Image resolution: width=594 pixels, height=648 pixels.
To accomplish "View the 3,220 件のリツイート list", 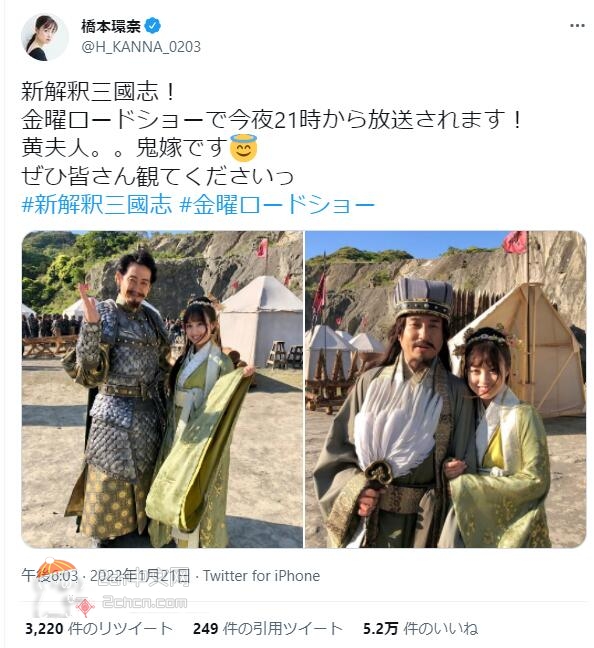I will [99, 629].
